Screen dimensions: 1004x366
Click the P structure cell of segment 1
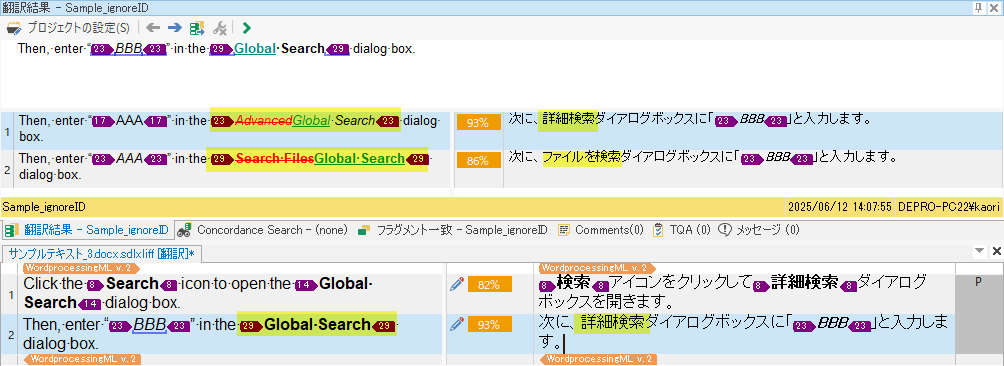[978, 282]
